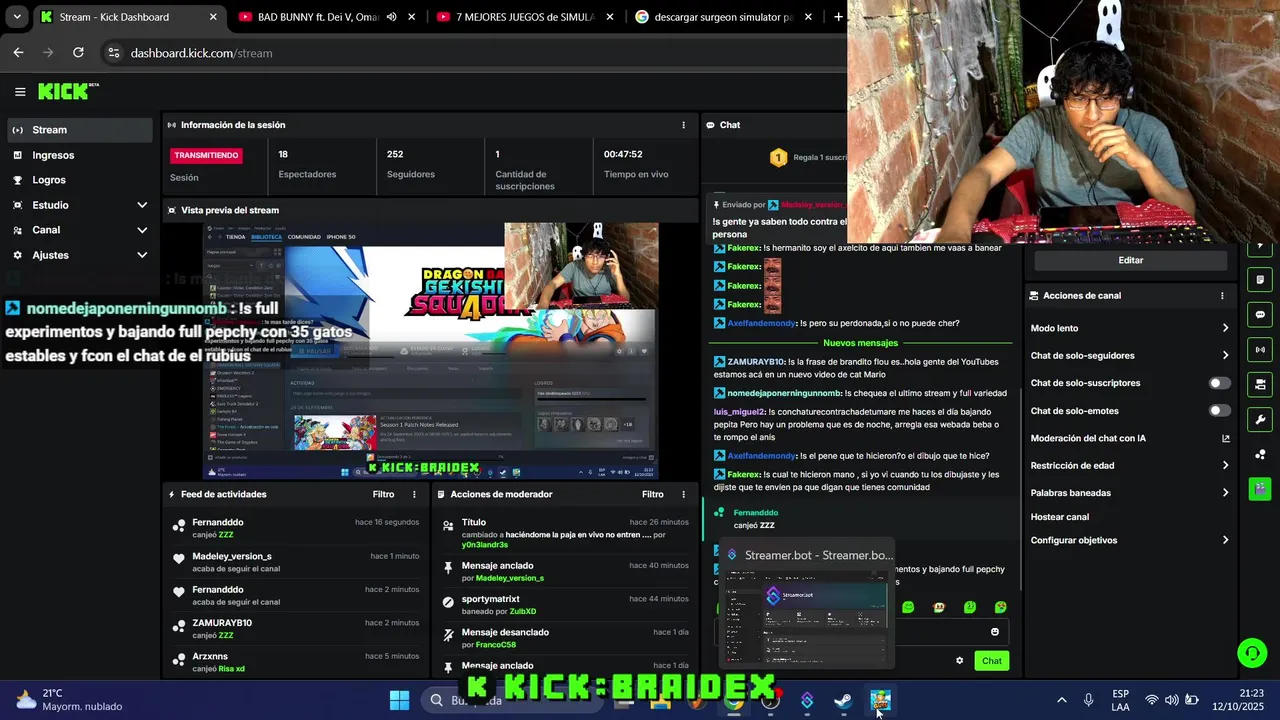Open the ZuibXD moderator link
Screen dimensions: 1280x720
click(x=523, y=611)
